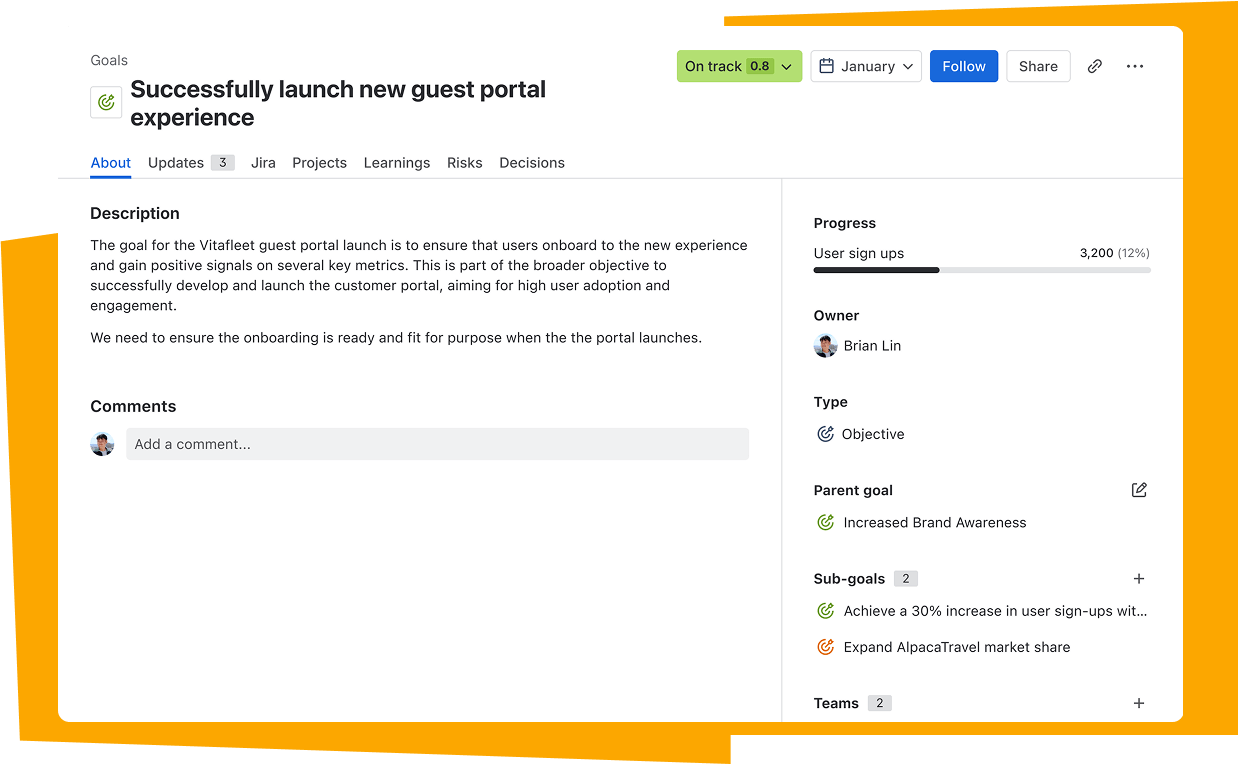Click the User sign ups progress bar

click(x=982, y=270)
